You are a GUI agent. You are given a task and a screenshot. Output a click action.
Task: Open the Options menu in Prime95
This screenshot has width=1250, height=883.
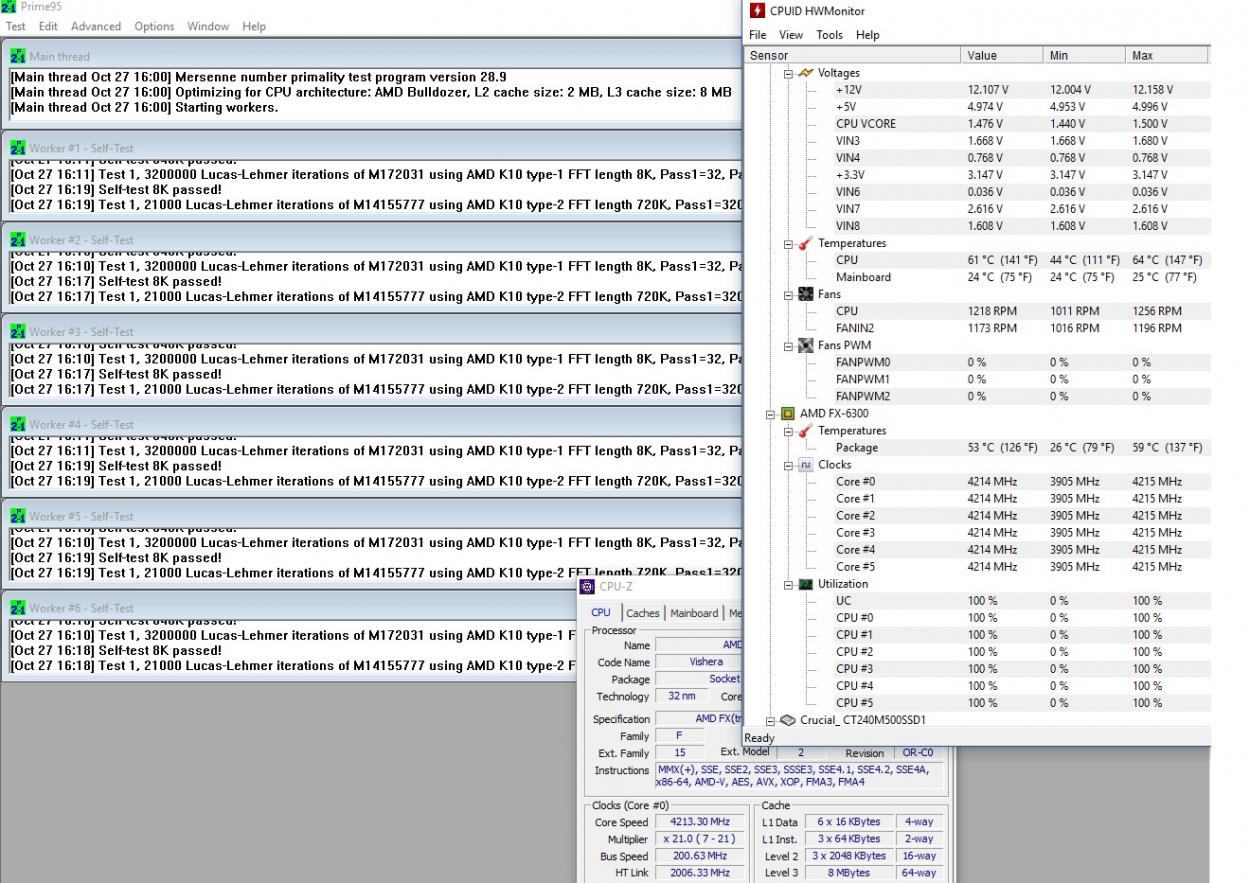pyautogui.click(x=154, y=26)
